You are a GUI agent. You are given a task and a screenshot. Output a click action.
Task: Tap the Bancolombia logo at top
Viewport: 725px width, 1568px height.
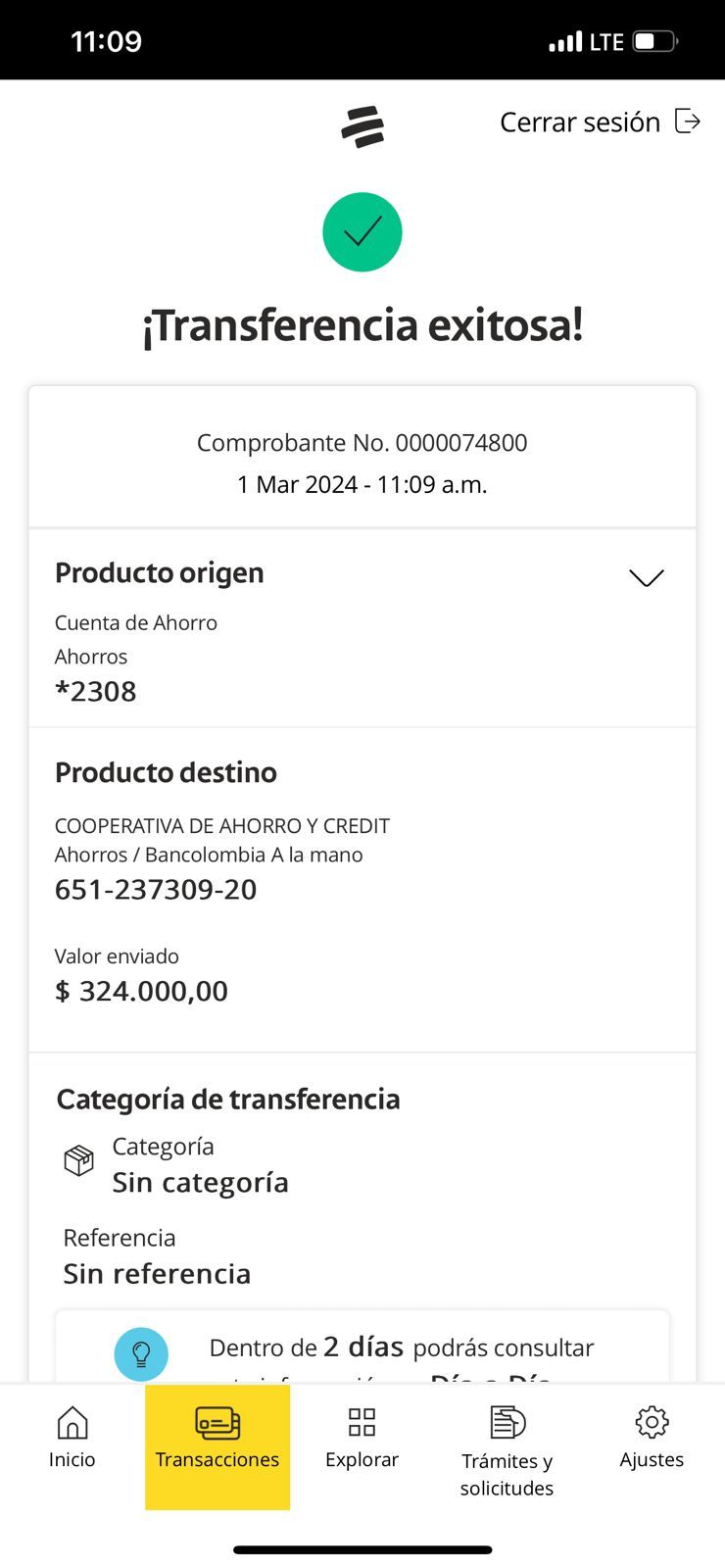362,127
